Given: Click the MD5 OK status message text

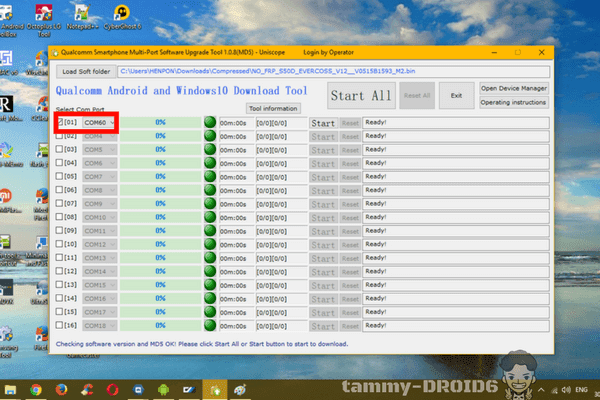Looking at the screenshot, I should (202, 344).
